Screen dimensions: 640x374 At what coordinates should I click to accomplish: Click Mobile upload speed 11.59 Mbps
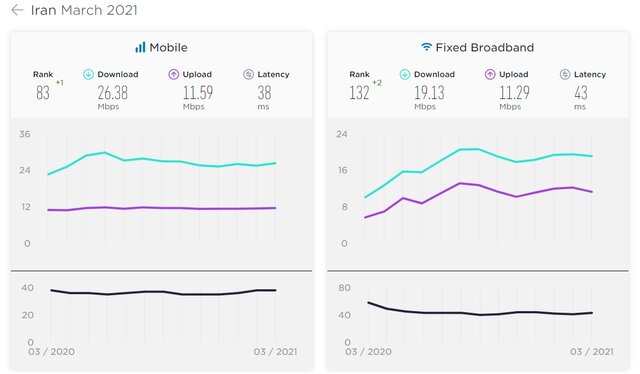point(198,97)
